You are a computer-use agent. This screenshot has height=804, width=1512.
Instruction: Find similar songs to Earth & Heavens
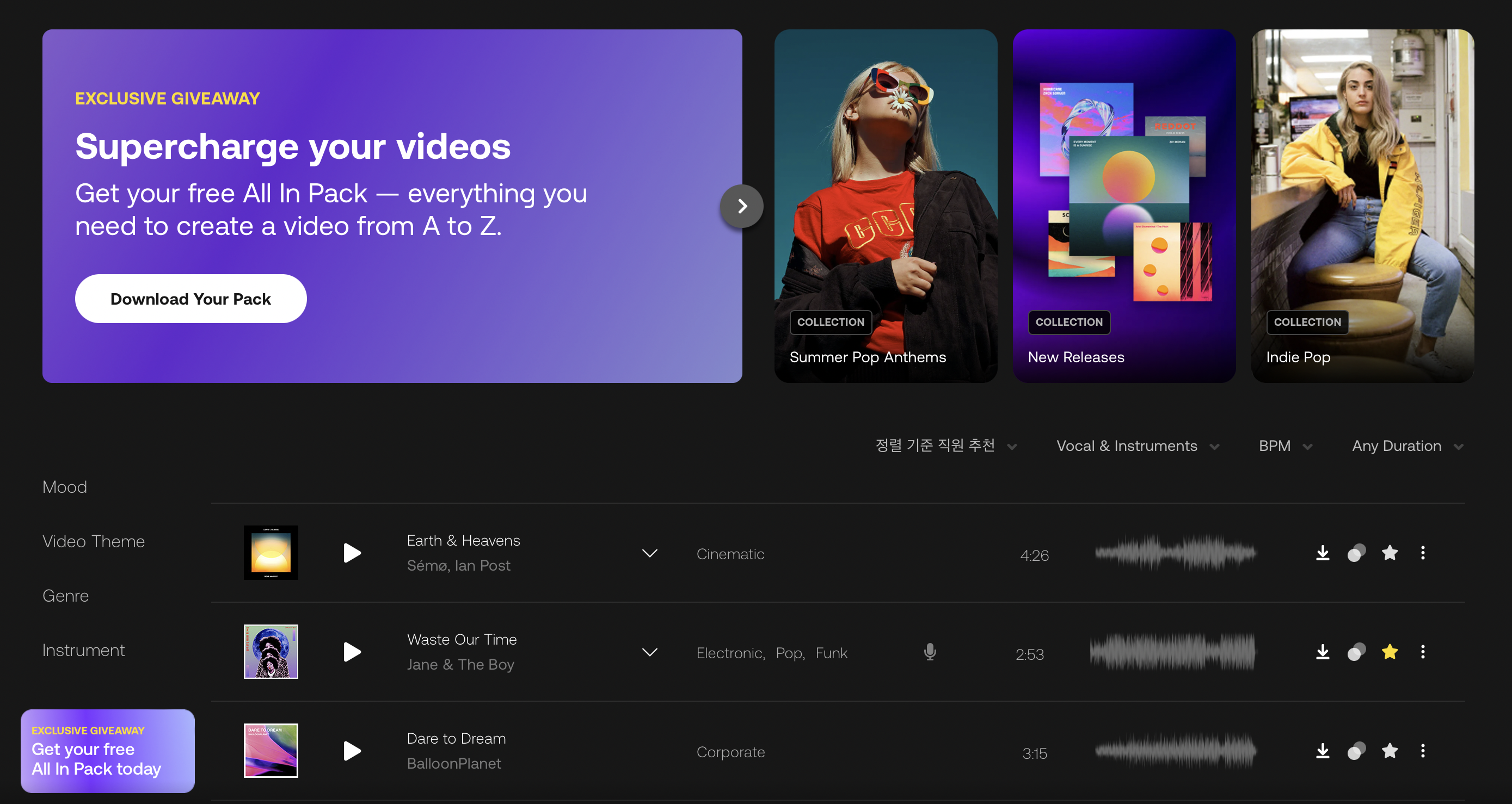point(1356,553)
